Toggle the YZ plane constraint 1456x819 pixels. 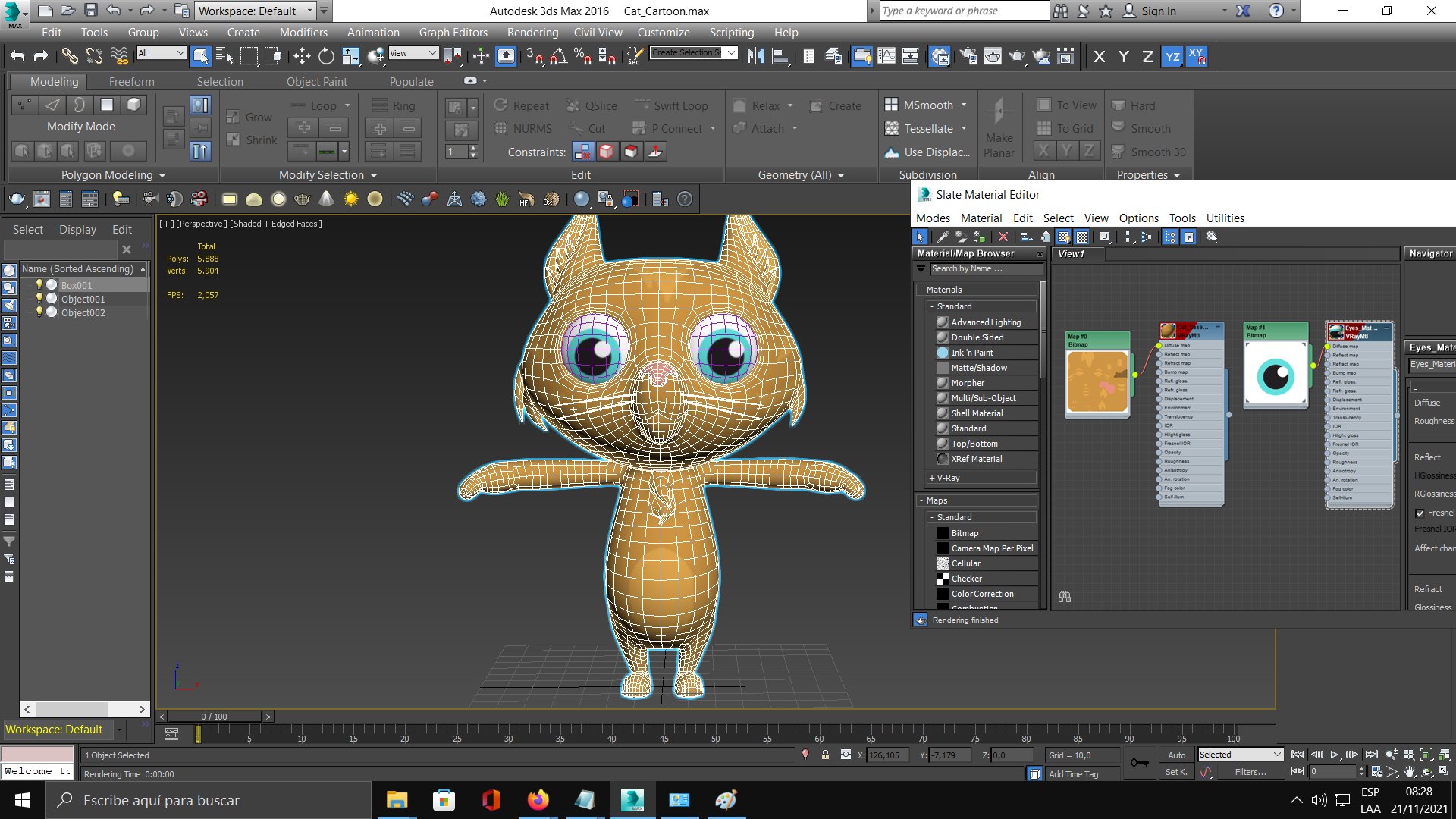coord(1172,56)
